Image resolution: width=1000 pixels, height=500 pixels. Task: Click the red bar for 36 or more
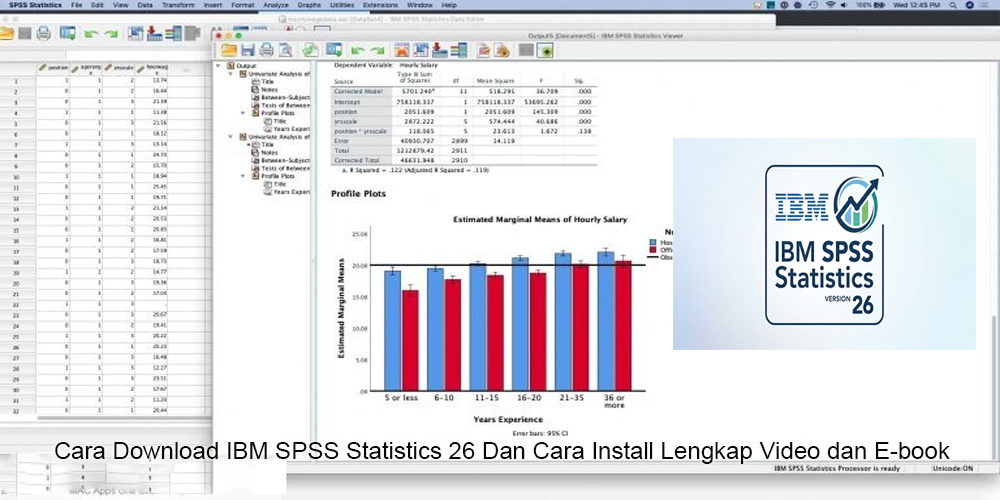[x=623, y=325]
